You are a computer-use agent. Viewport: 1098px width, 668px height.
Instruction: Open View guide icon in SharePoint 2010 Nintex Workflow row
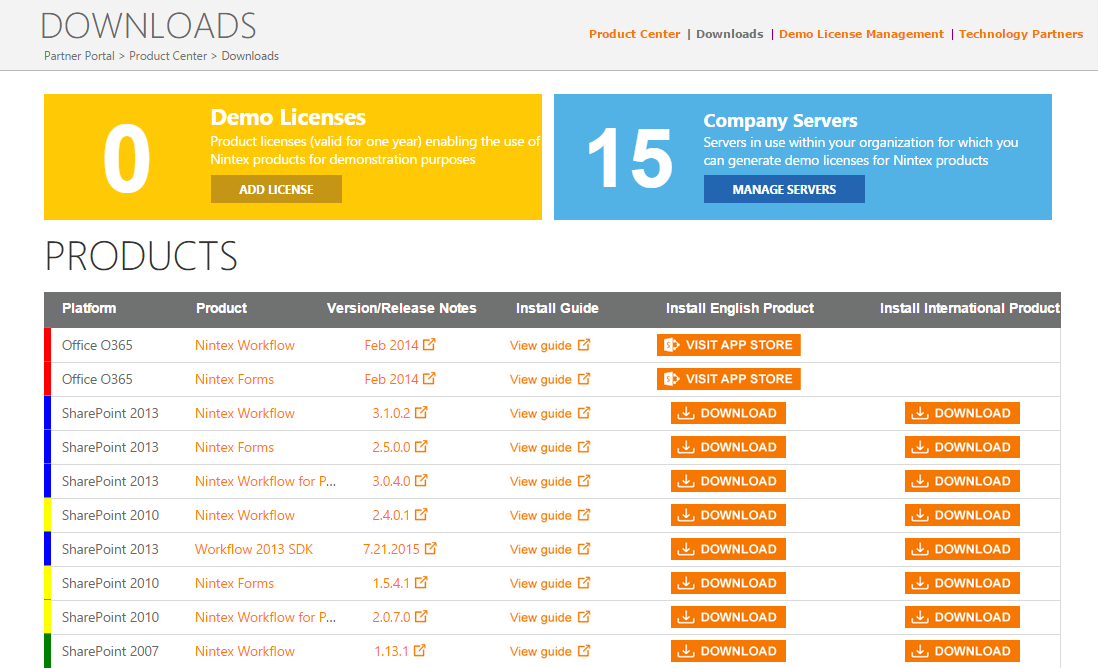584,514
